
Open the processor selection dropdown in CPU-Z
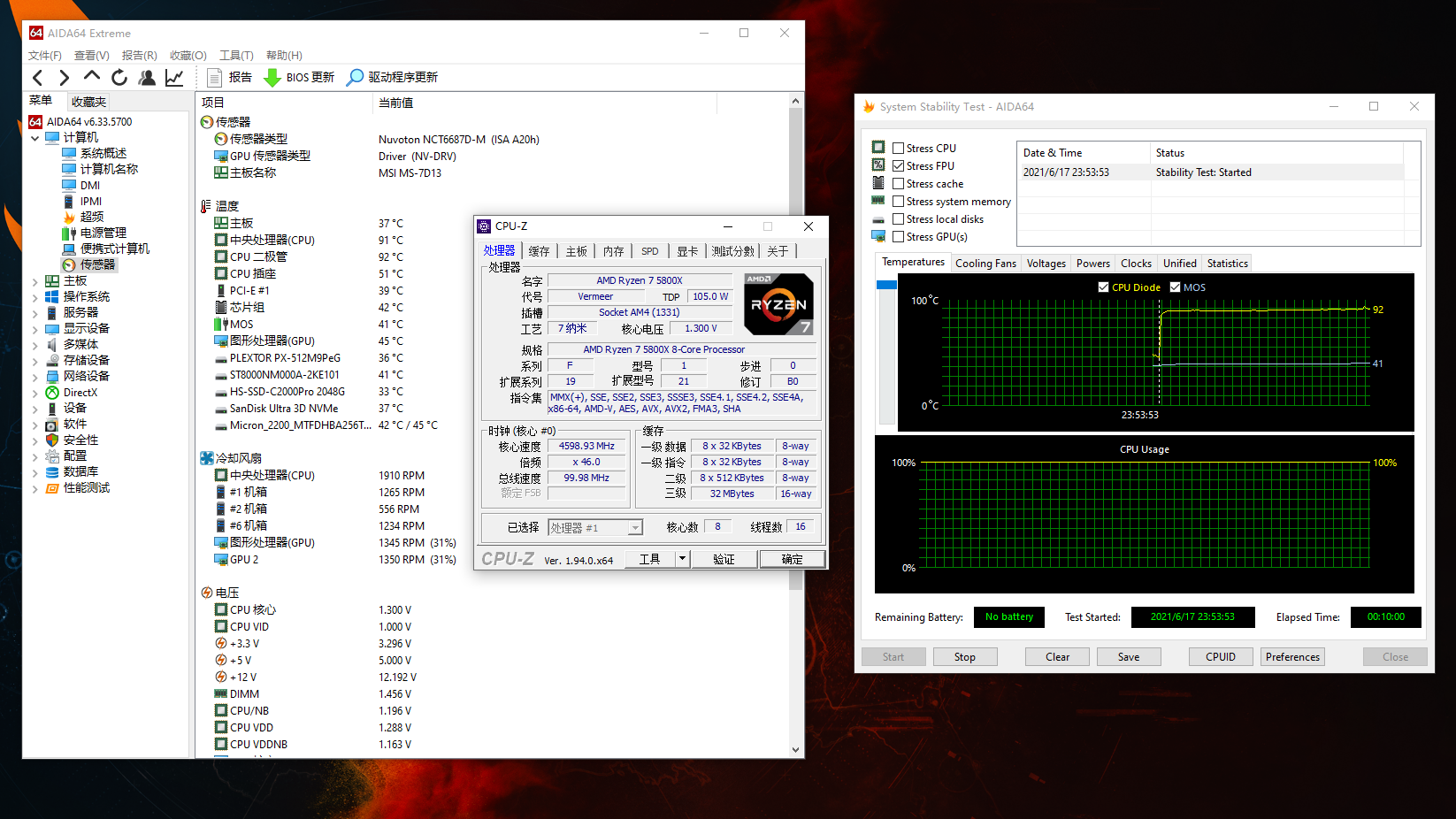click(x=634, y=528)
